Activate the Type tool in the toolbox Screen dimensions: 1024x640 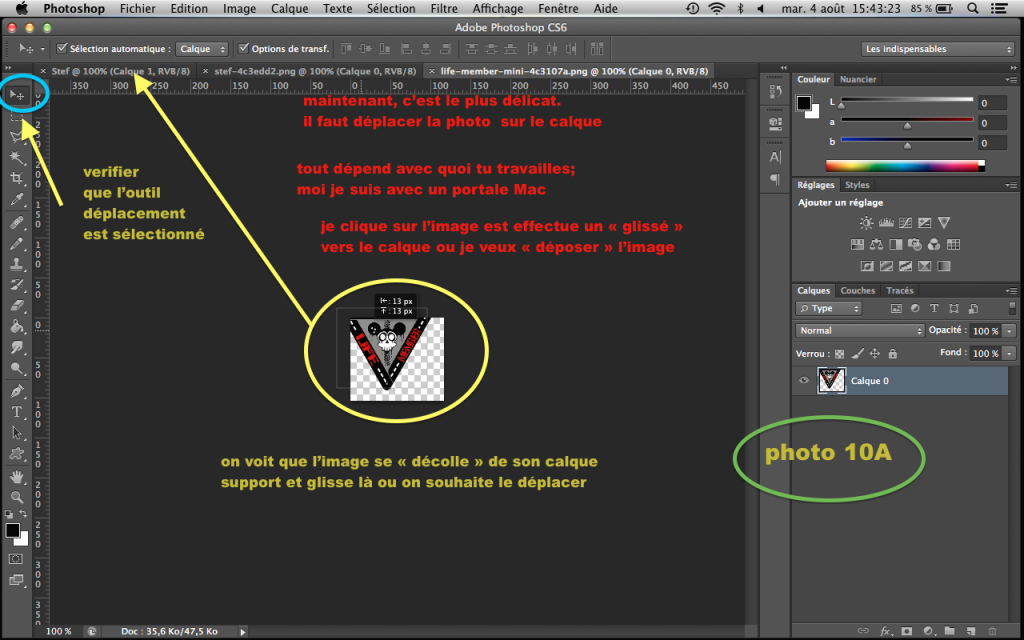17,411
